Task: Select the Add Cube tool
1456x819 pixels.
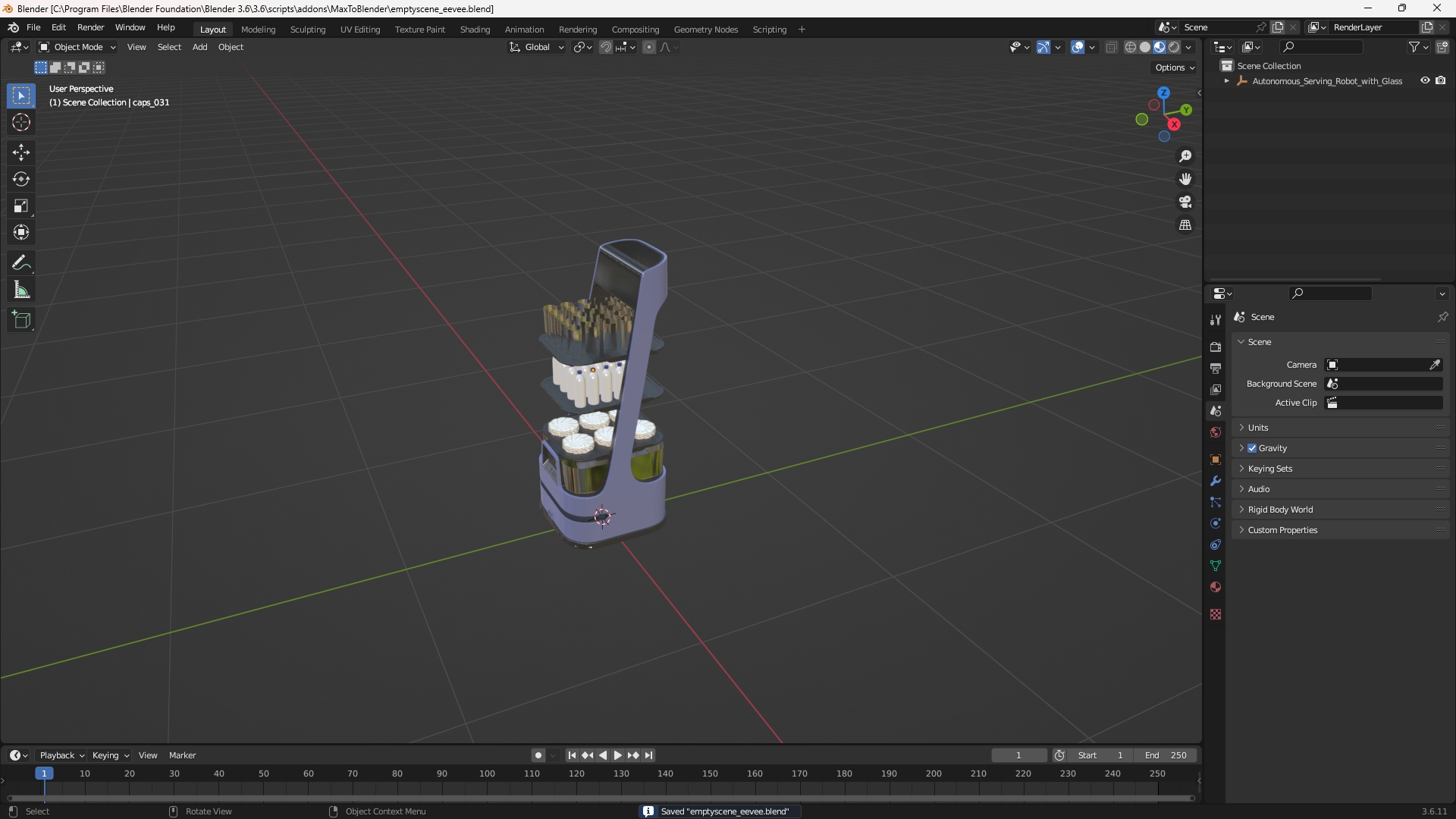Action: pyautogui.click(x=21, y=320)
